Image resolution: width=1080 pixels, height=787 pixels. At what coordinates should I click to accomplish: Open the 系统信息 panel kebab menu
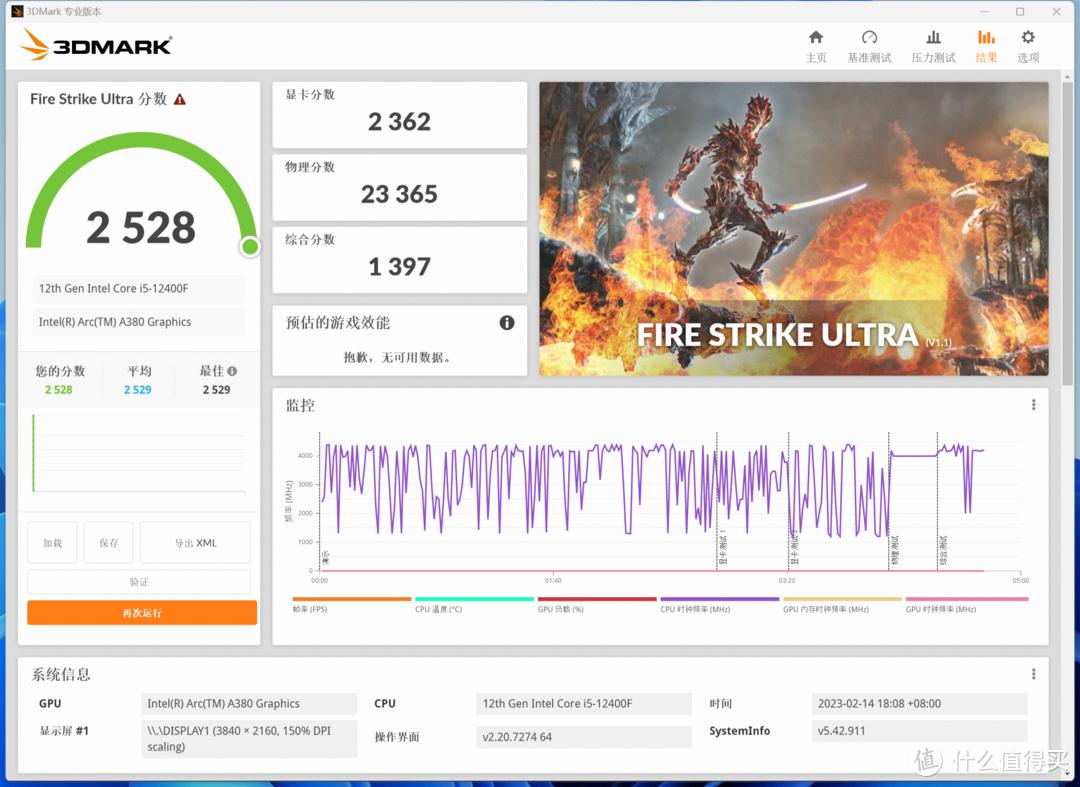pyautogui.click(x=1033, y=673)
